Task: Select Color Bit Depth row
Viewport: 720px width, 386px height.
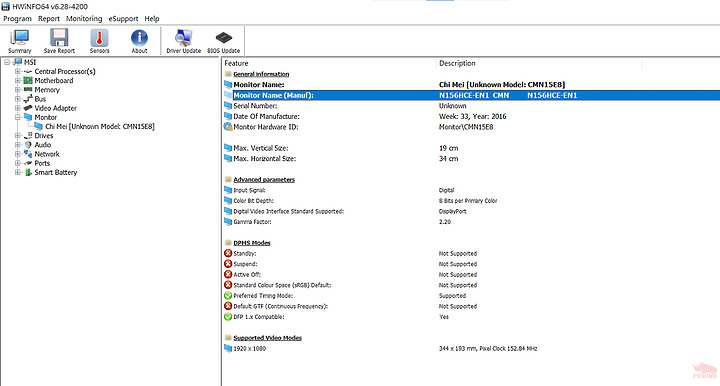Action: coord(471,201)
